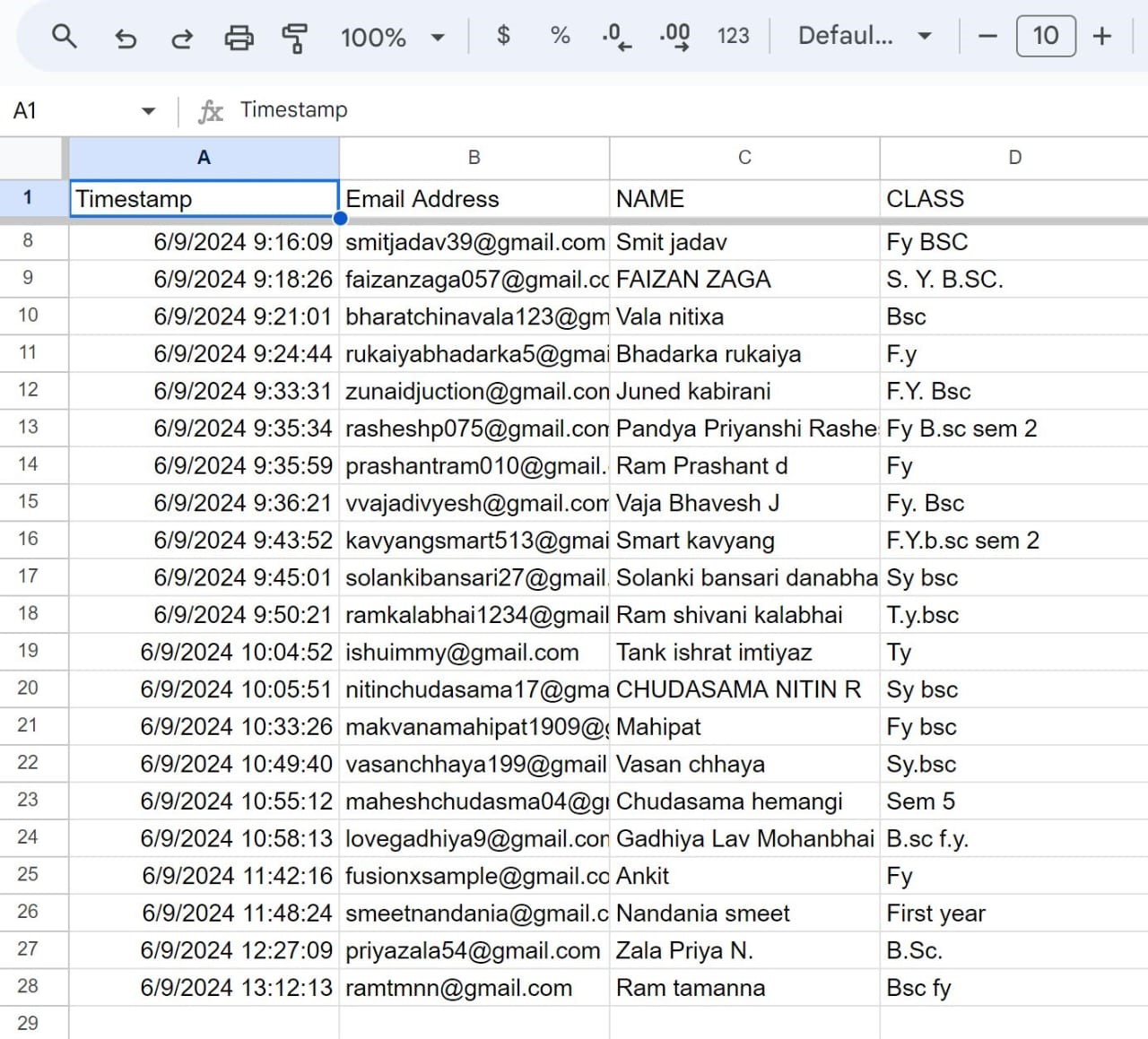Select row 15 header

coord(29,502)
